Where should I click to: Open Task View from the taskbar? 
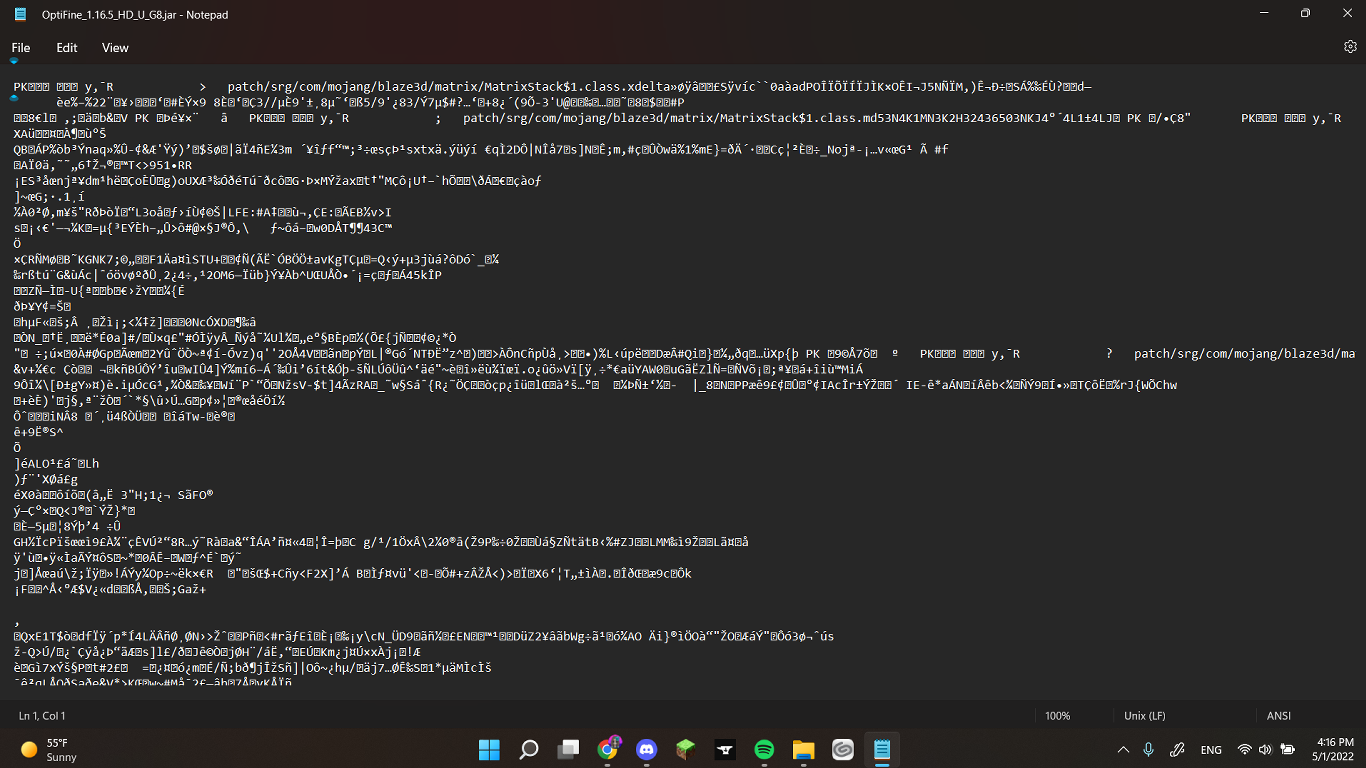point(568,749)
